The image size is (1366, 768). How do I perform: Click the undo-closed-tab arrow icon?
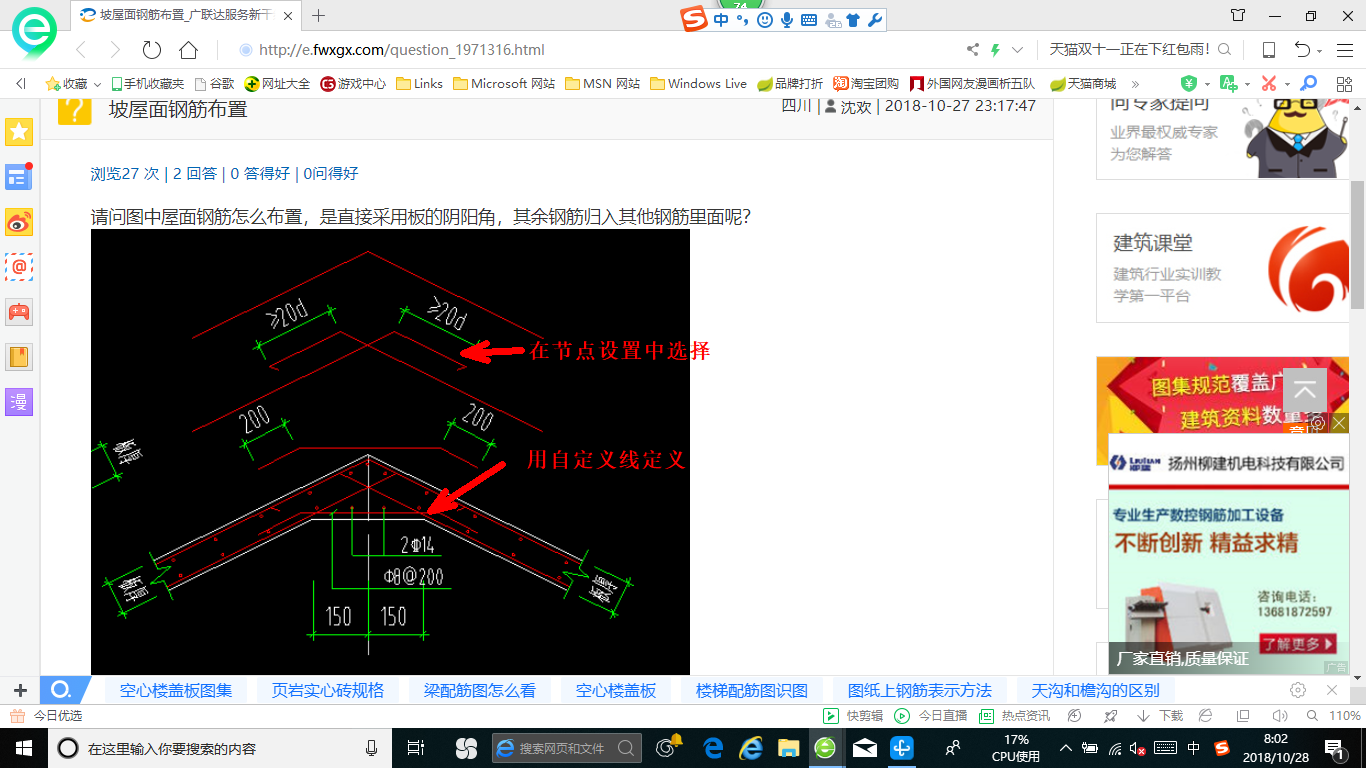1302,50
